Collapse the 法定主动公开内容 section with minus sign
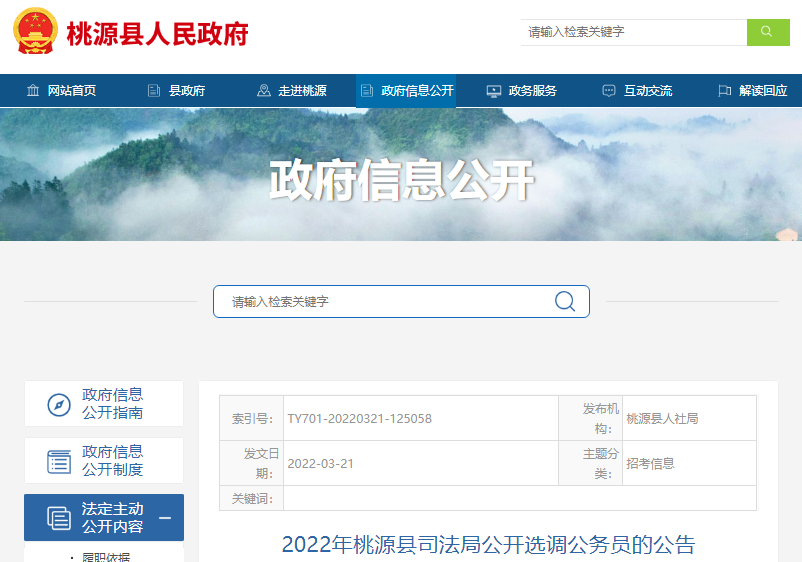Screen dimensions: 802x562 point(165,518)
